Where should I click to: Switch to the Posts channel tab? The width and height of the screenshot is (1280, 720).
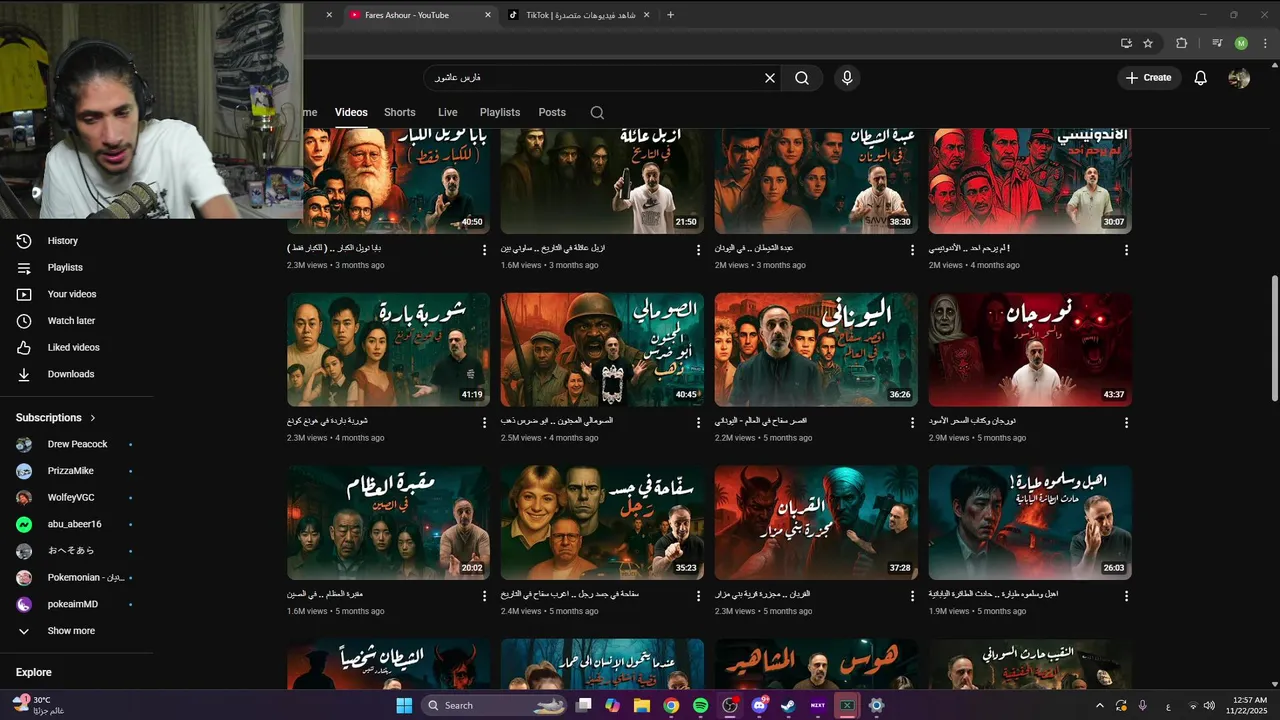[552, 113]
